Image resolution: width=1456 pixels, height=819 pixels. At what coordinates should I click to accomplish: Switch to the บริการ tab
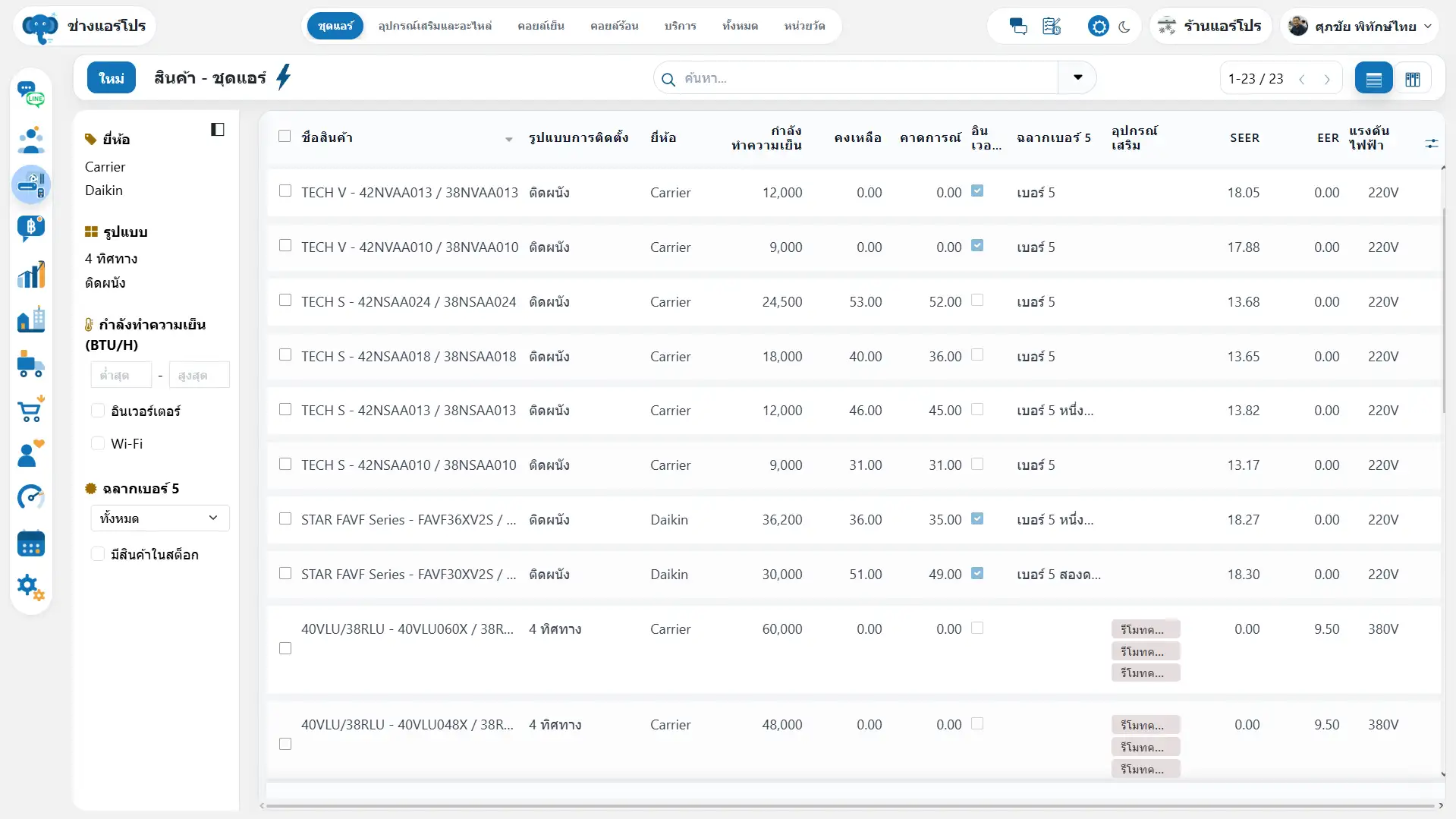click(x=681, y=26)
